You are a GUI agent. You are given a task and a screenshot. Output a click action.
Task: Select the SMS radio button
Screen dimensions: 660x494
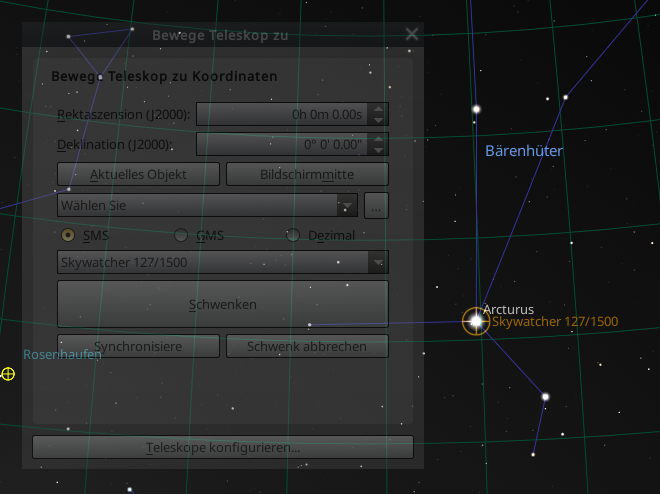pos(68,235)
